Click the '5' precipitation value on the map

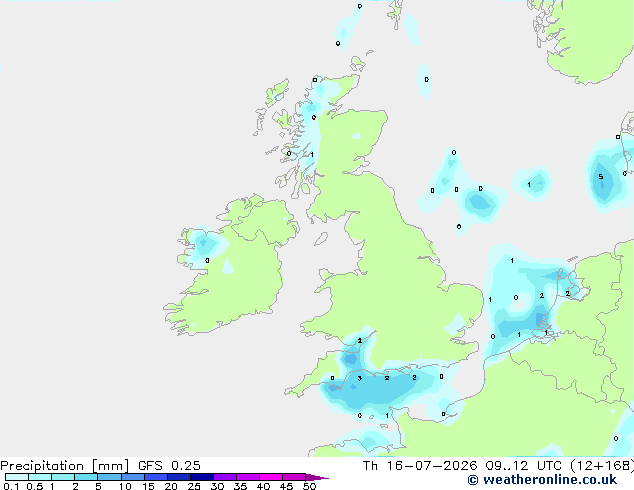tap(600, 177)
